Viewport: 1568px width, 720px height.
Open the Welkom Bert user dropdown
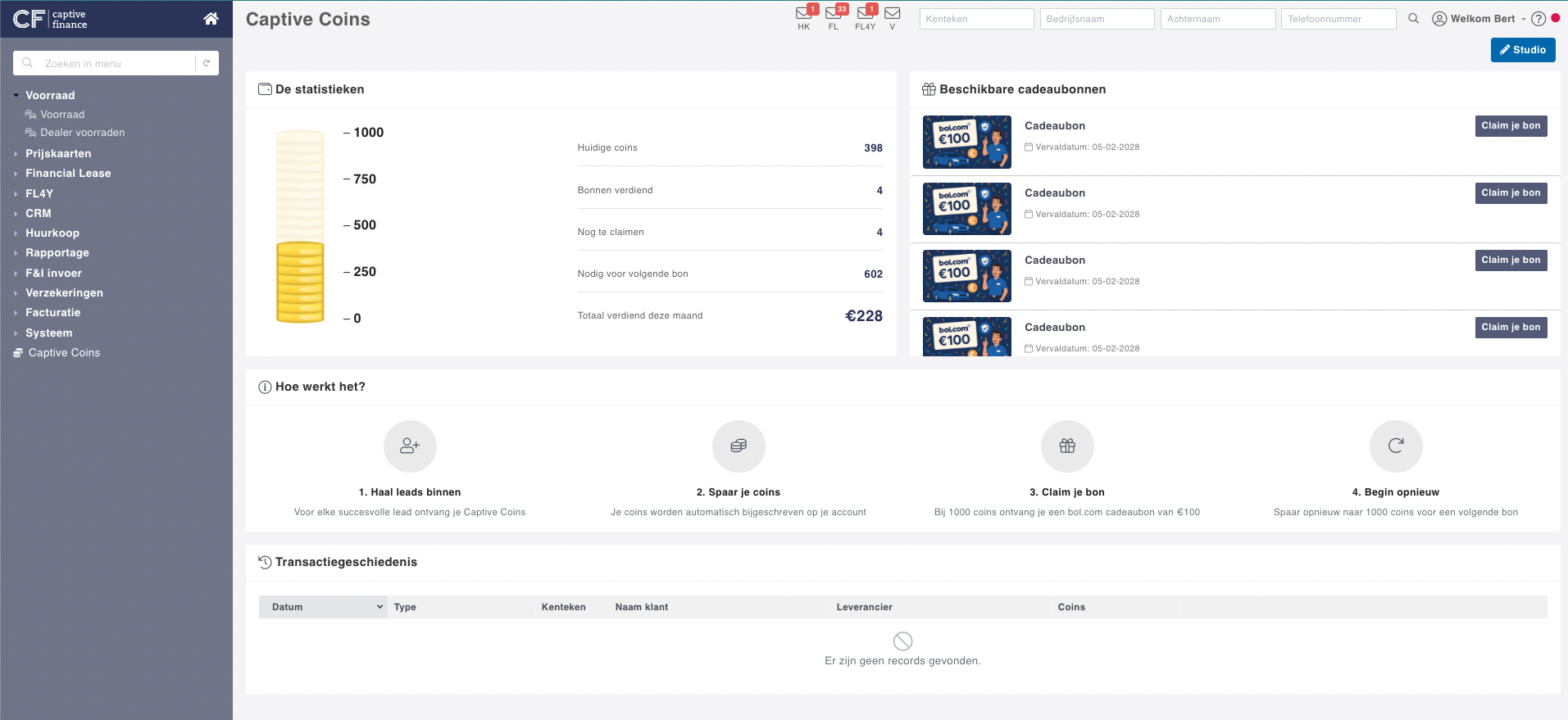click(x=1482, y=19)
